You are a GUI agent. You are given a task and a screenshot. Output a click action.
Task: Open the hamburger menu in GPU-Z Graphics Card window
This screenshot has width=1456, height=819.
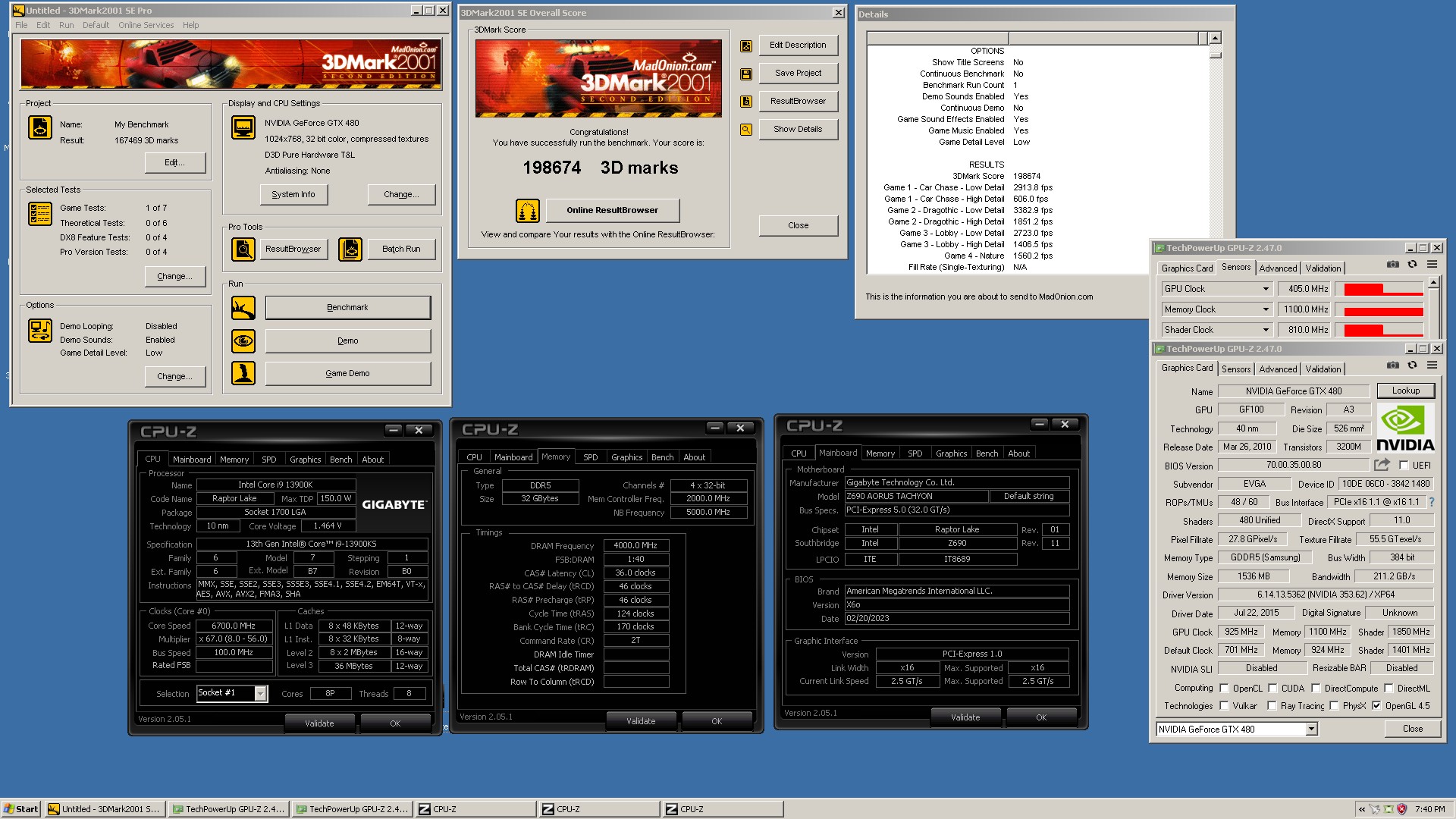(x=1432, y=366)
